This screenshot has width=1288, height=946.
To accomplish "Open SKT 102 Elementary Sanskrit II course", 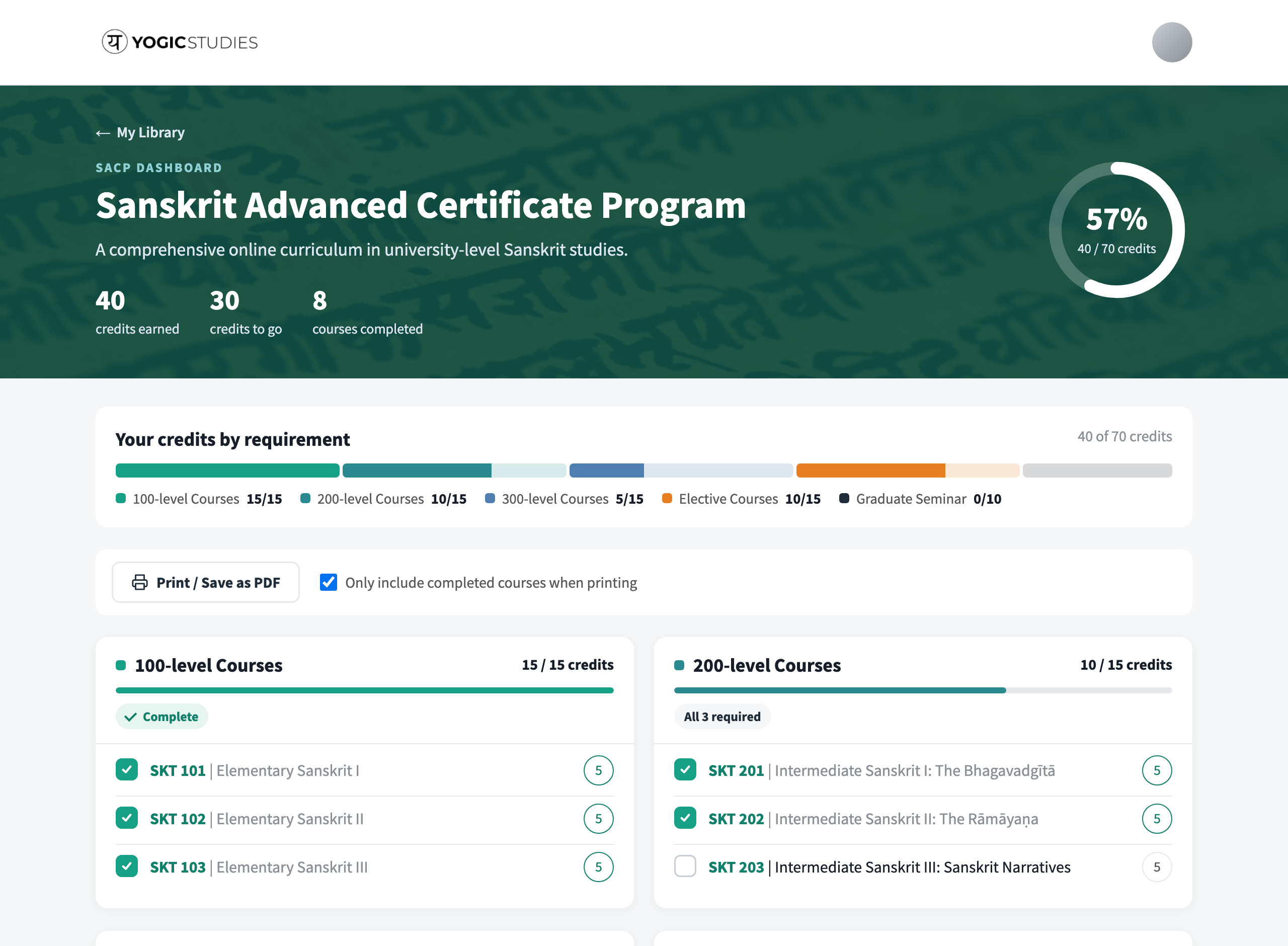I will 257,819.
